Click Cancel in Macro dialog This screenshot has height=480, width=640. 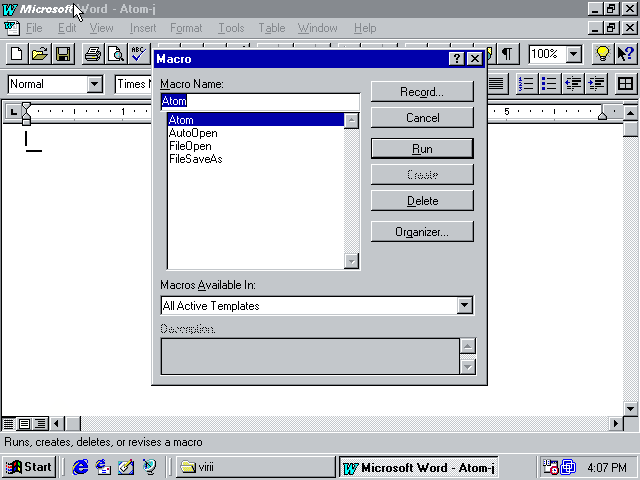point(422,118)
